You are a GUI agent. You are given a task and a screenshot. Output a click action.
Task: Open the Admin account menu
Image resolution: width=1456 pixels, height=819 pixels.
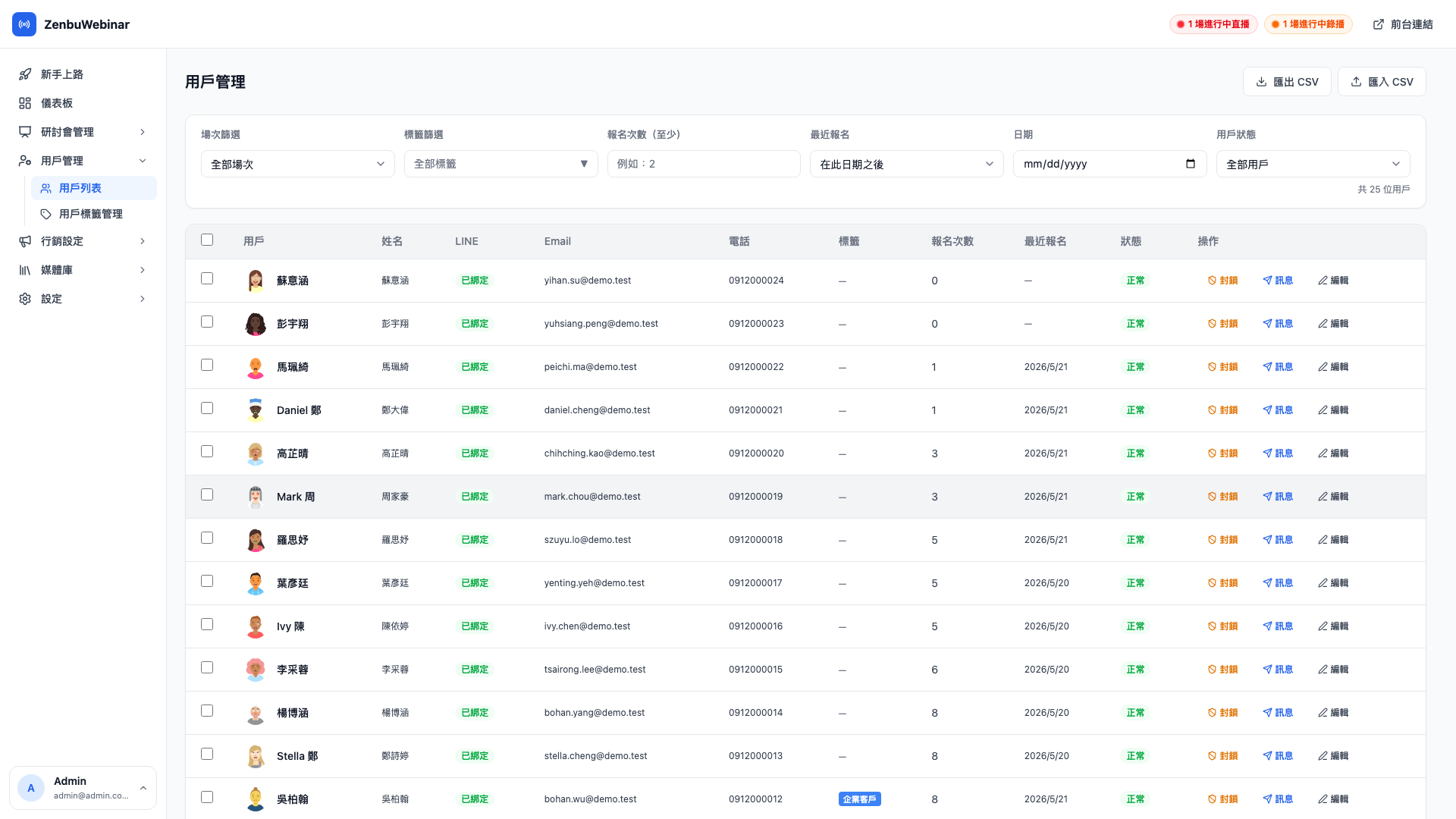pos(83,788)
